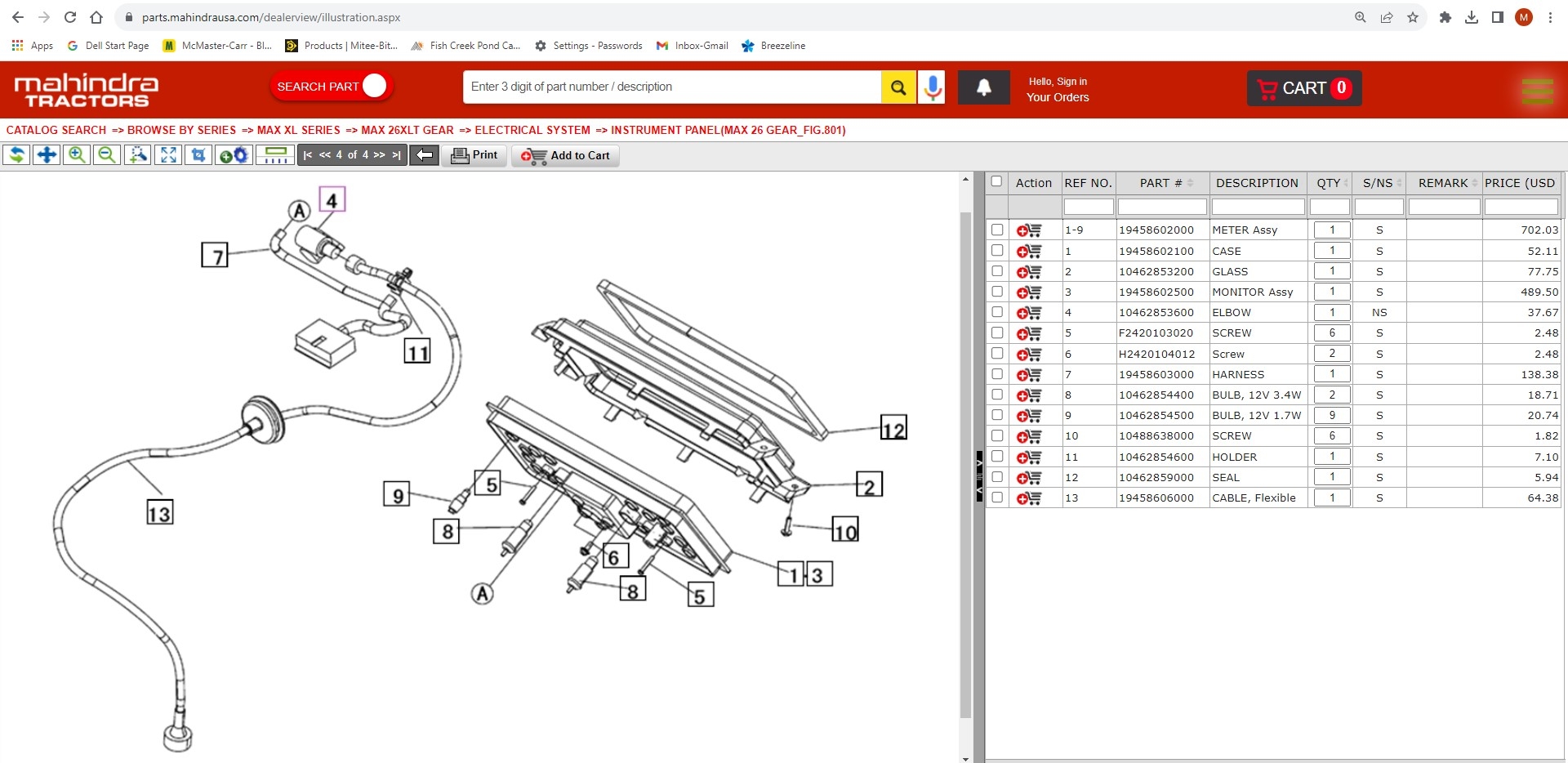Screen dimensions: 1568x763
Task: Open the notification bell
Action: pyautogui.click(x=984, y=87)
